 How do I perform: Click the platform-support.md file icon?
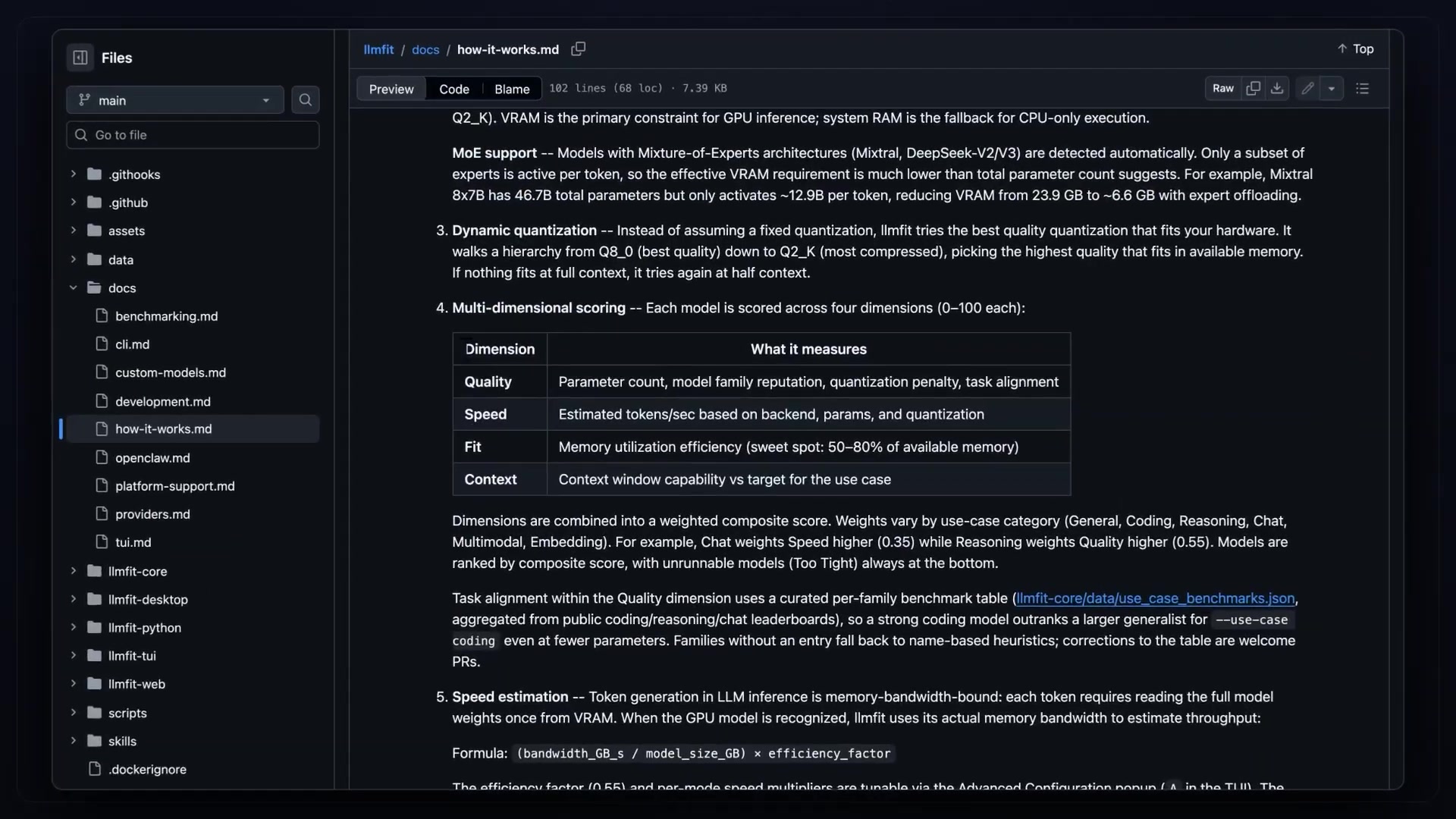click(x=102, y=486)
